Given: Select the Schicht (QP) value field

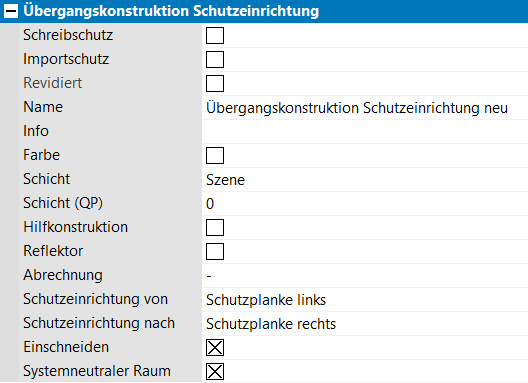Looking at the screenshot, I should pos(365,203).
